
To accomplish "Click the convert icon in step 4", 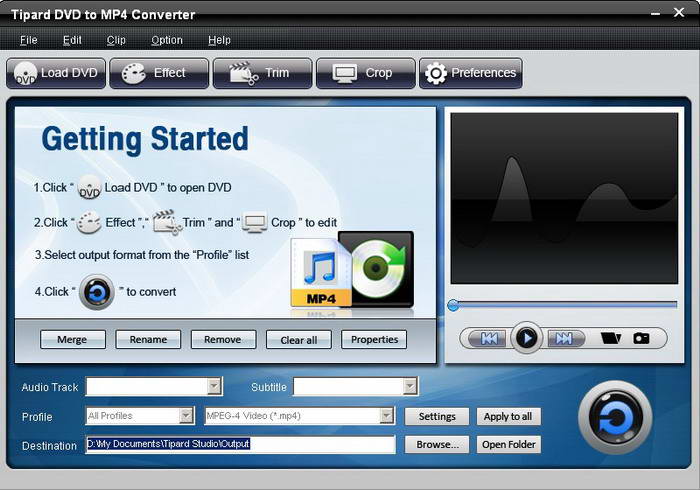I will click(x=97, y=292).
